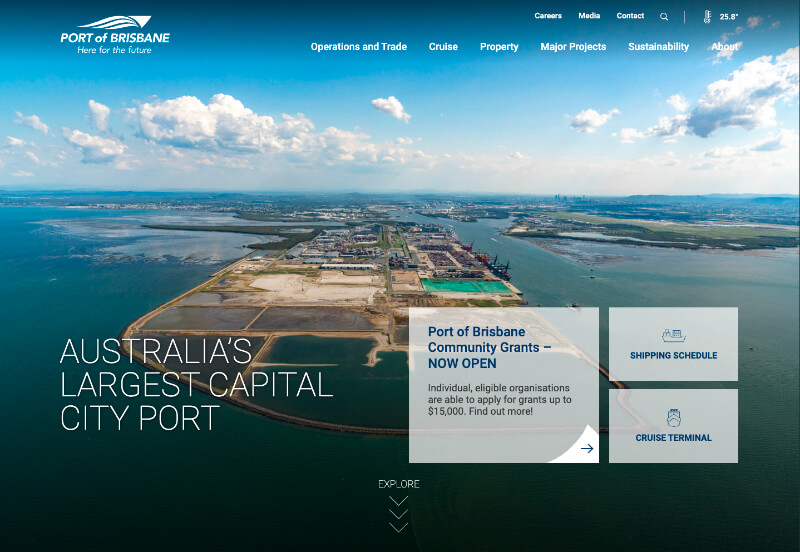
Task: Select Major Projects in the navigation
Action: coord(573,47)
